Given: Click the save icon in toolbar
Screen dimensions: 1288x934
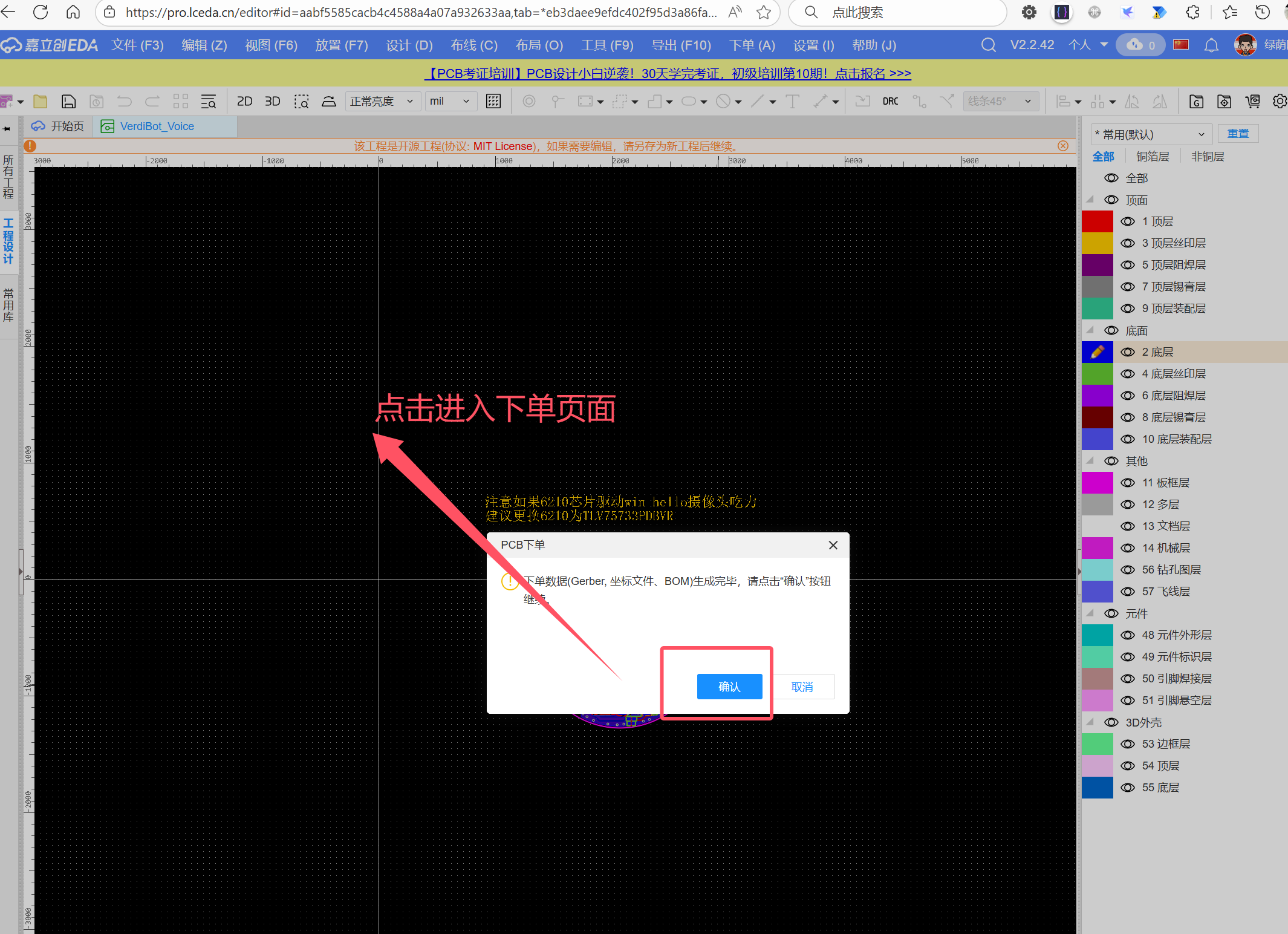Looking at the screenshot, I should 69,101.
